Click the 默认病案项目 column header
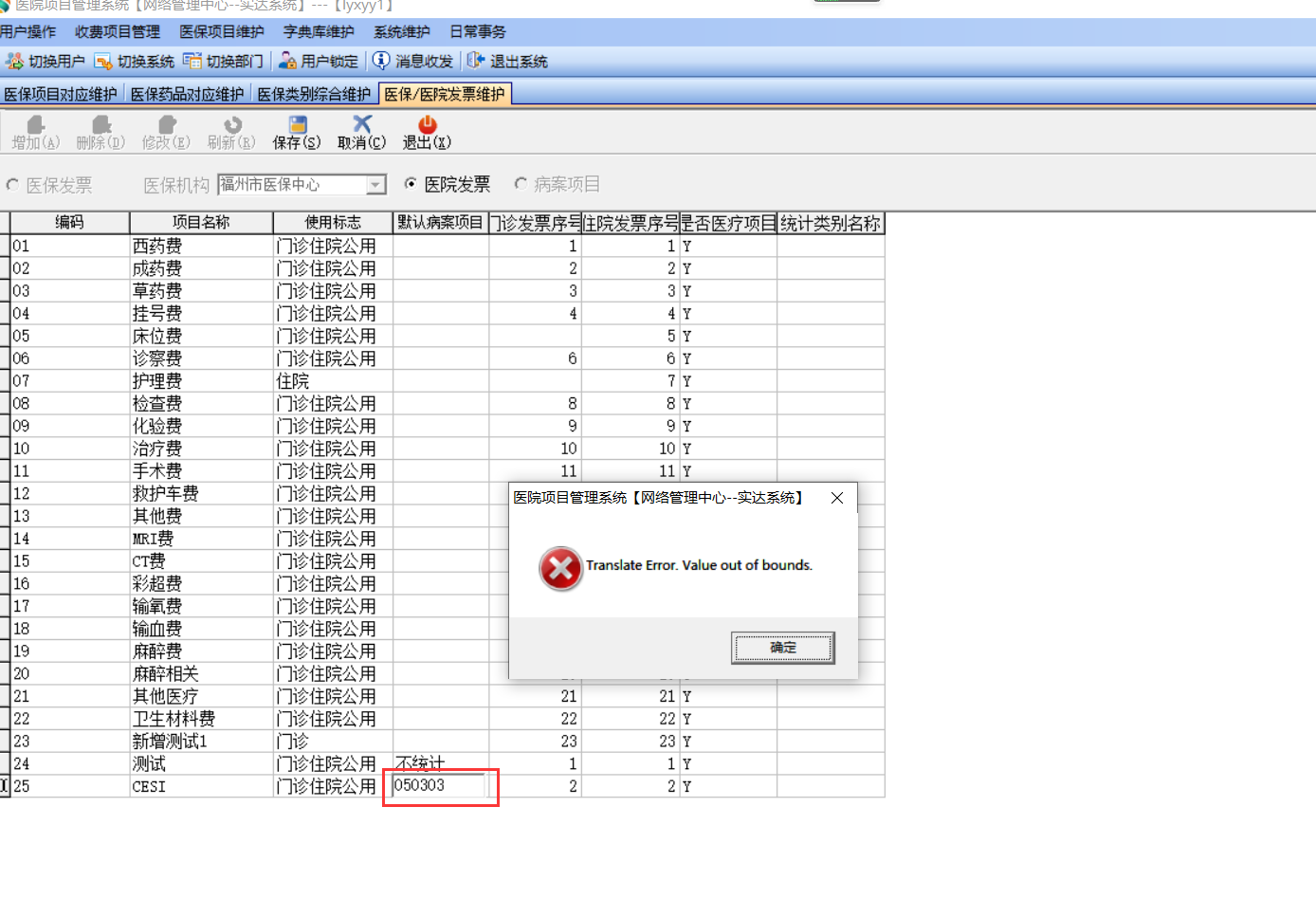Viewport: 1316px width, 917px height. 441,222
